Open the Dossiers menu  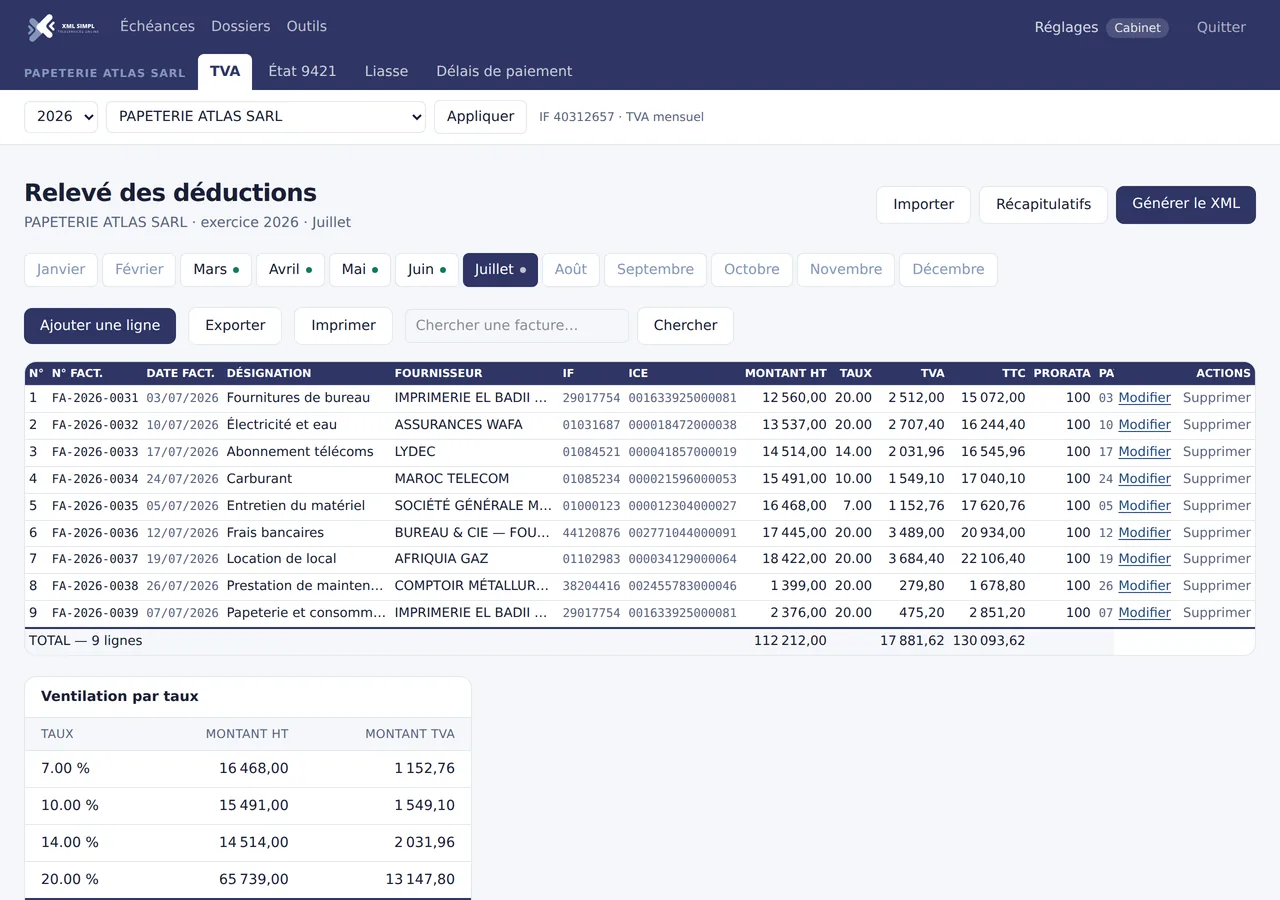241,27
